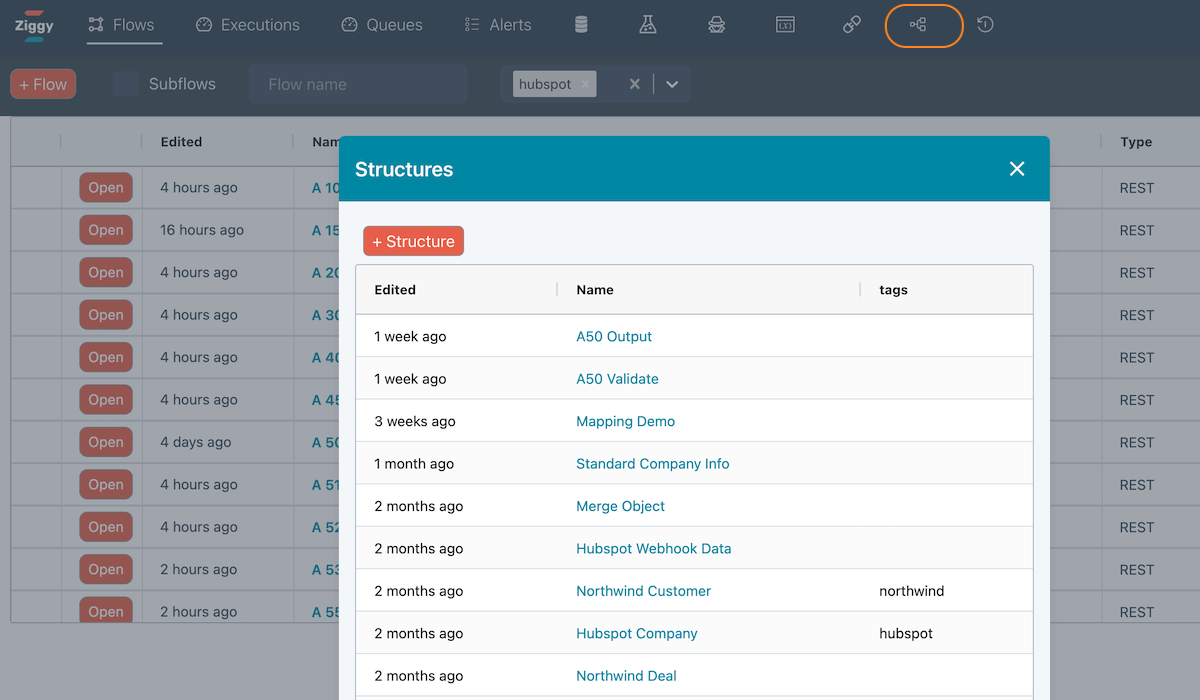Toggle the Subflows checkbox

[125, 84]
